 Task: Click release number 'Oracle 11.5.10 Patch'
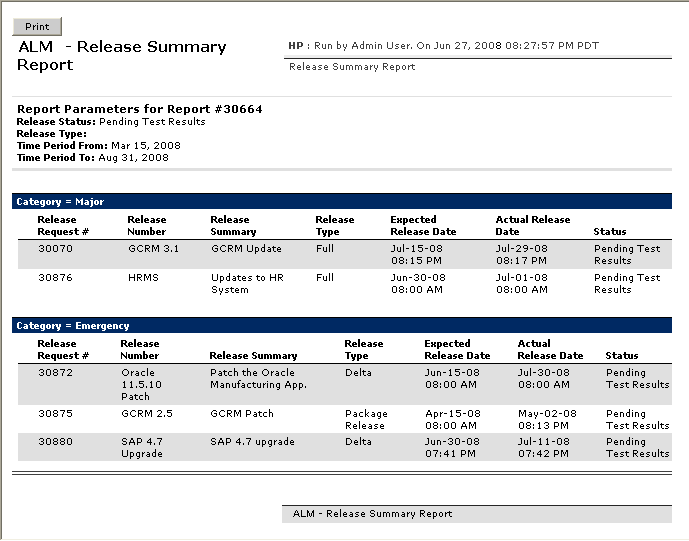[x=141, y=385]
